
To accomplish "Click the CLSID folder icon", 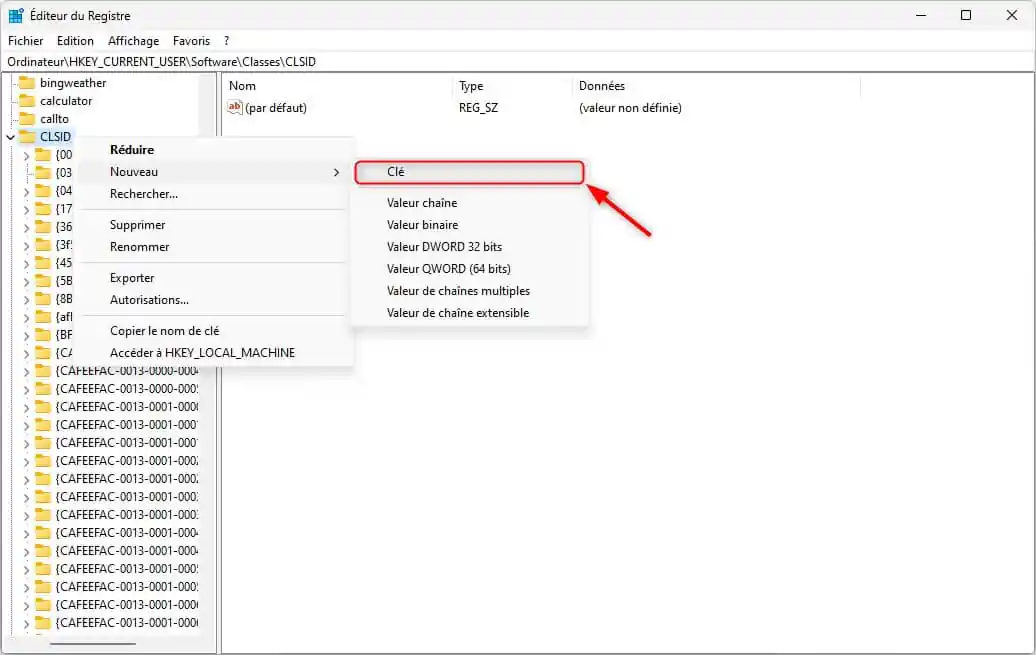I will [27, 137].
